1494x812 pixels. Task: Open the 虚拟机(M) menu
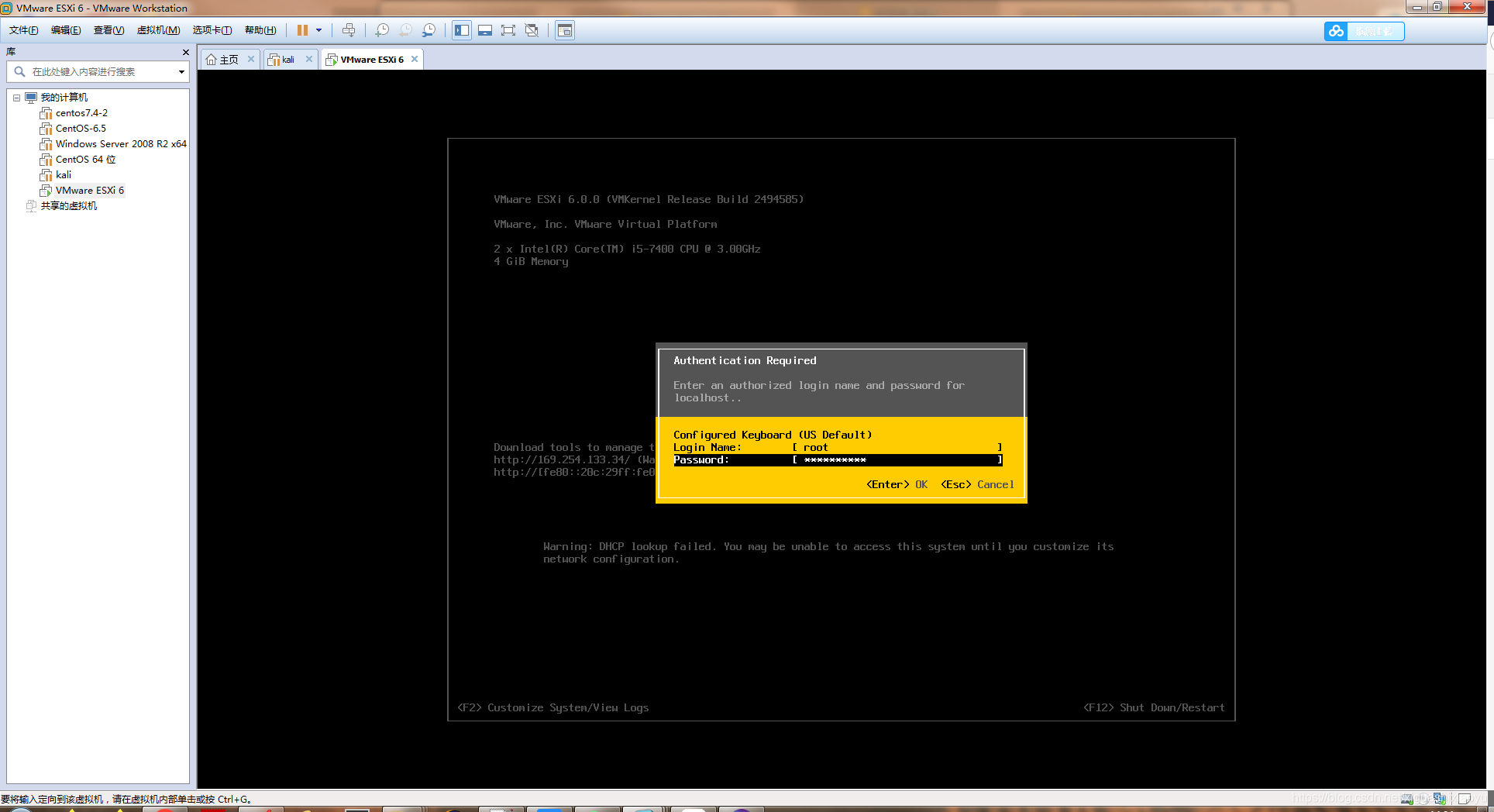coord(158,30)
